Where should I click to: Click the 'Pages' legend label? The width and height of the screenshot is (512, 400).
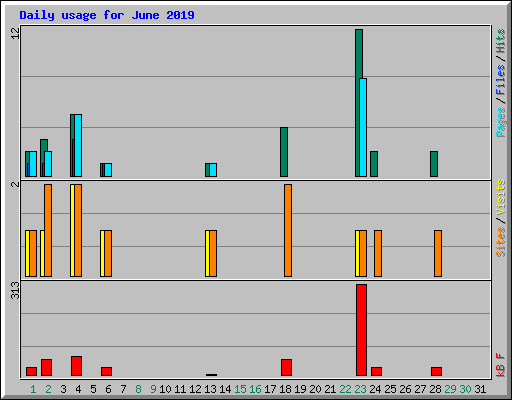click(x=501, y=122)
